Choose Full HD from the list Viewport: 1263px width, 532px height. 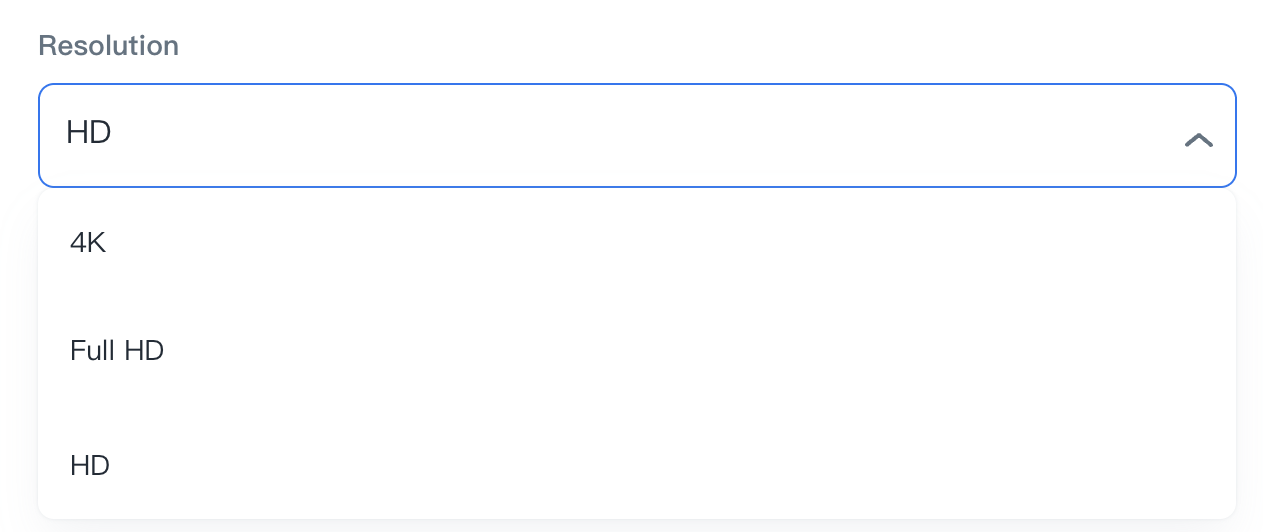coord(117,351)
